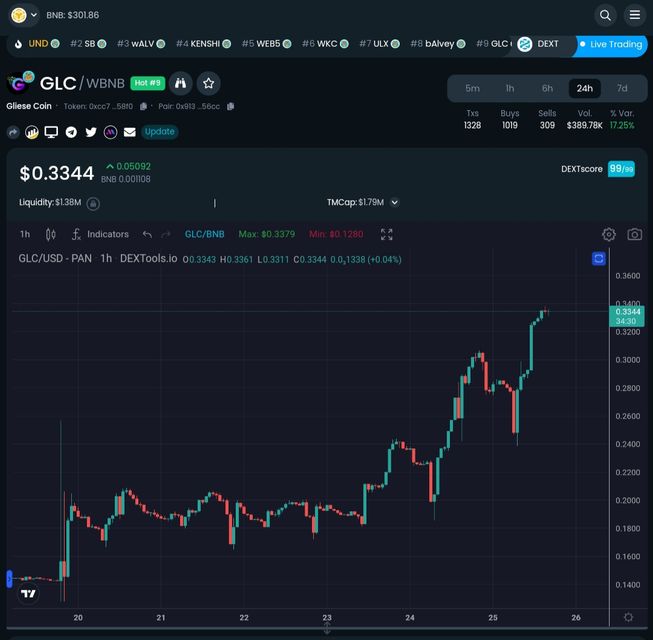Click the blue chart toggle square icon
This screenshot has width=653, height=640.
(x=599, y=259)
